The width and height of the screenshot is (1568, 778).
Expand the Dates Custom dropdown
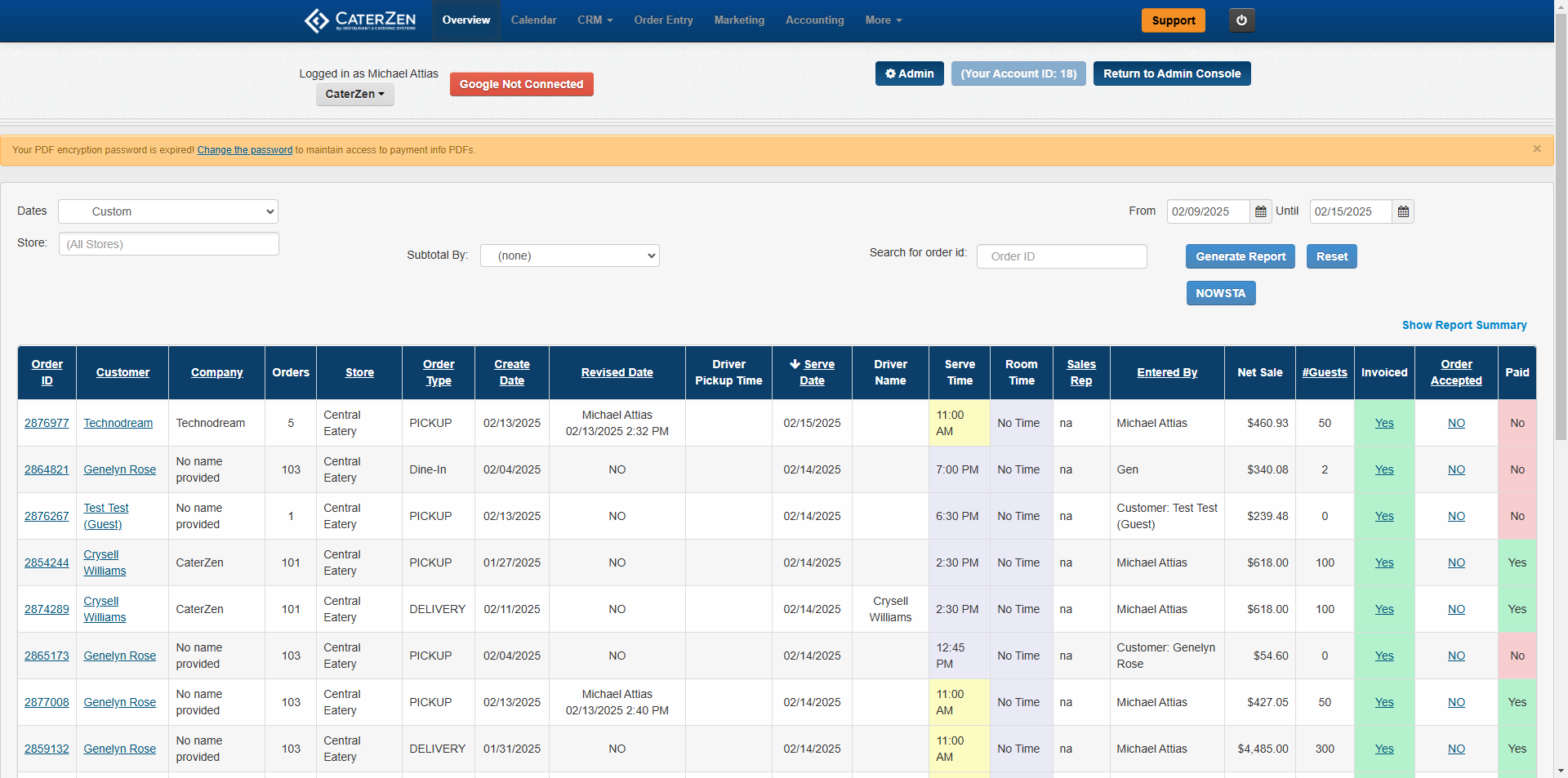[168, 211]
